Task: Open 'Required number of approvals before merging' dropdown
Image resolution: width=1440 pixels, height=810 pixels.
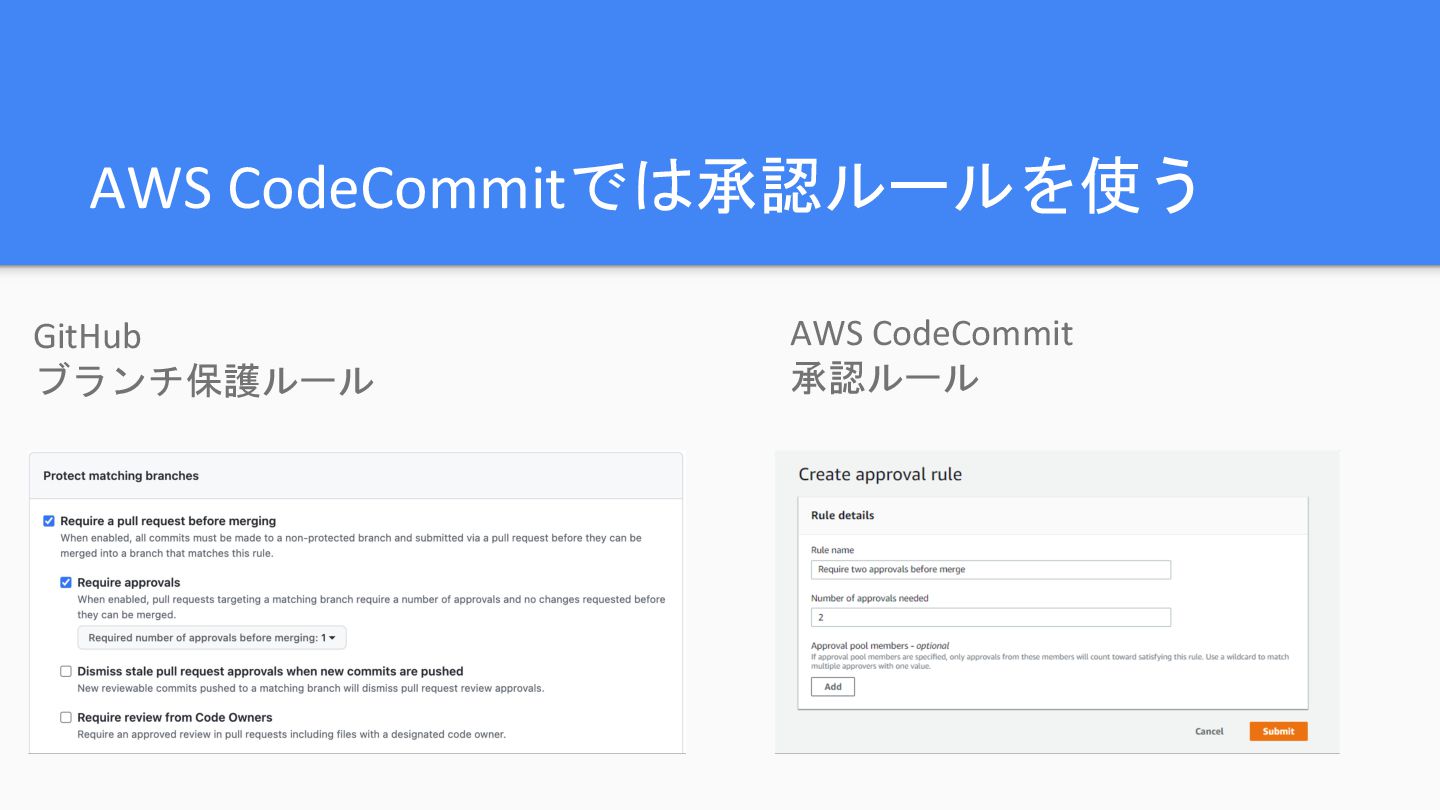Action: (212, 638)
